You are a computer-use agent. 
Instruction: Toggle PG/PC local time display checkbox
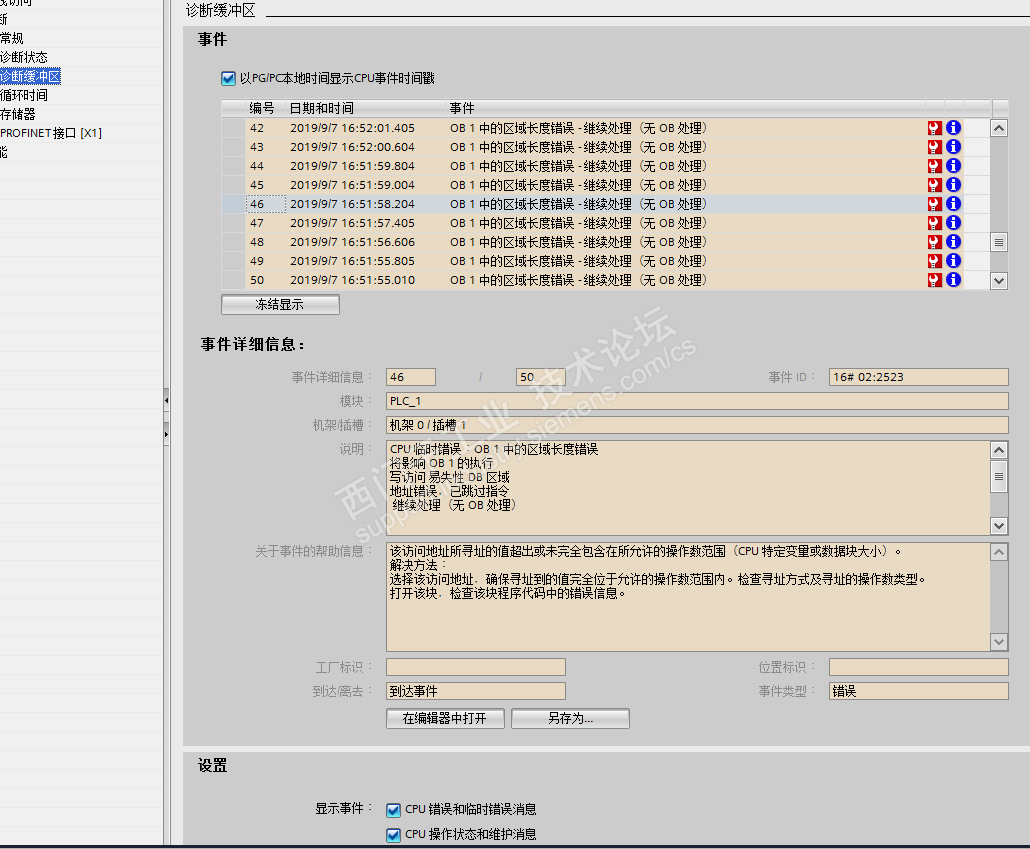[228, 79]
